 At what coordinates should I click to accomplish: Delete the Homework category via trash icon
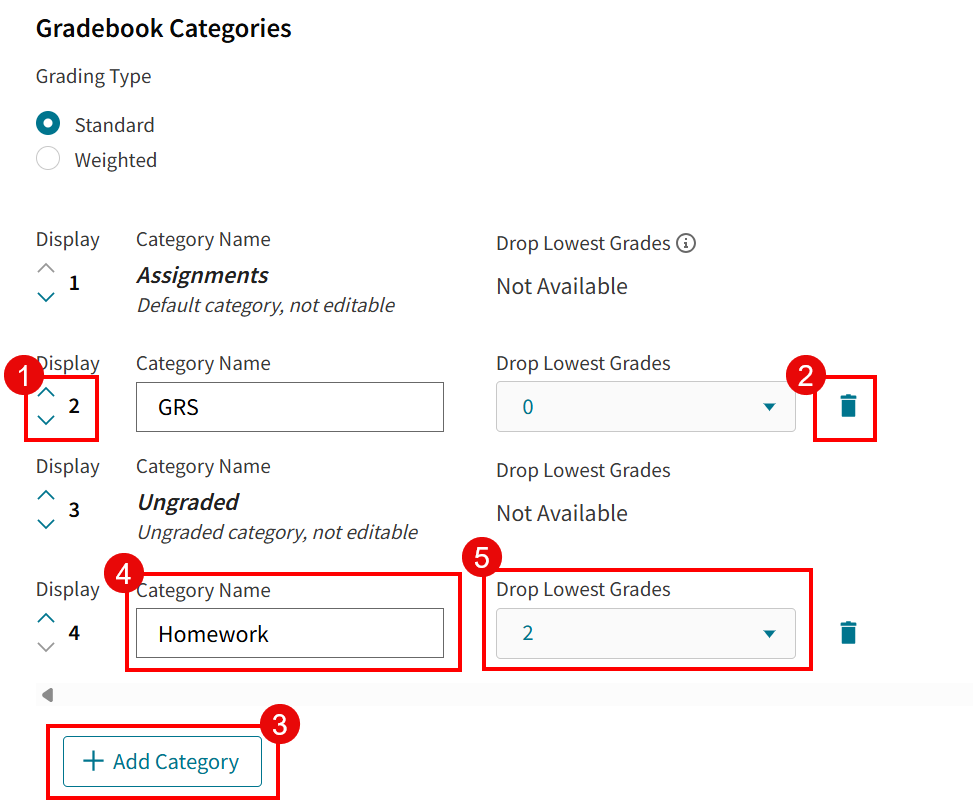pyautogui.click(x=848, y=632)
